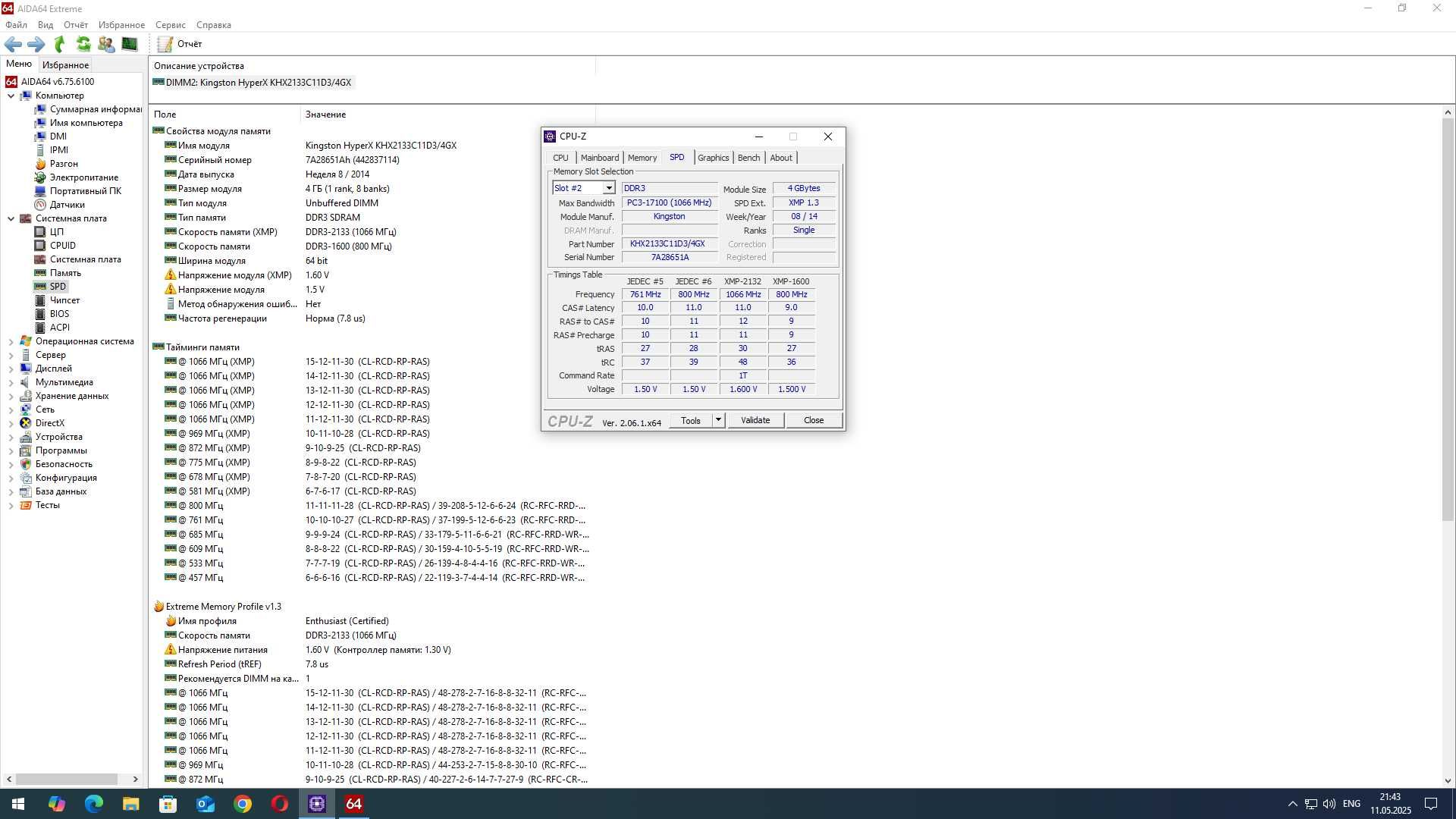Open Google Chrome from the taskbar

243,804
